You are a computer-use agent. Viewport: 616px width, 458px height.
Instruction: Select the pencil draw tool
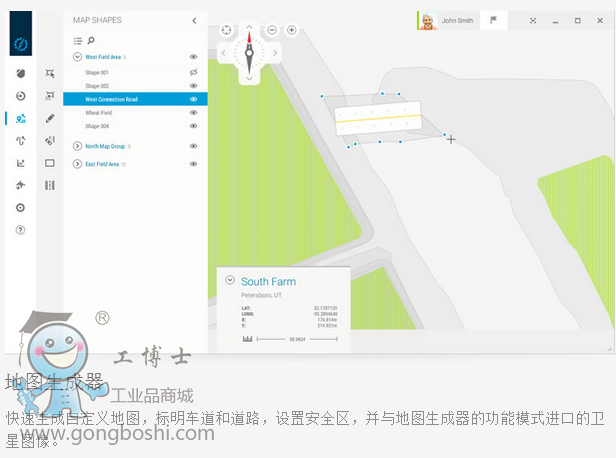[x=50, y=118]
